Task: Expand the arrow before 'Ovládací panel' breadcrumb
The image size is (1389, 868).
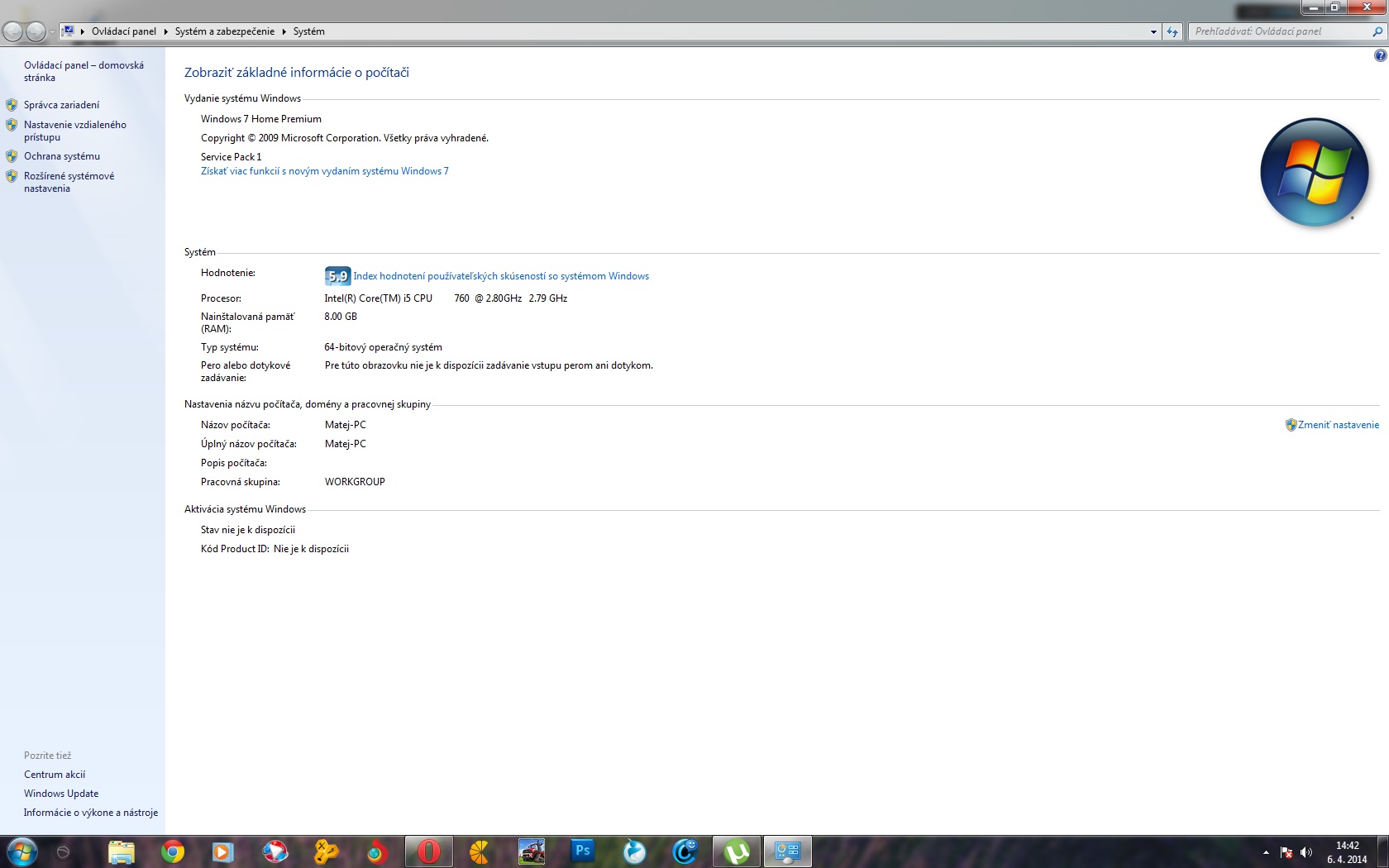Action: (x=83, y=31)
